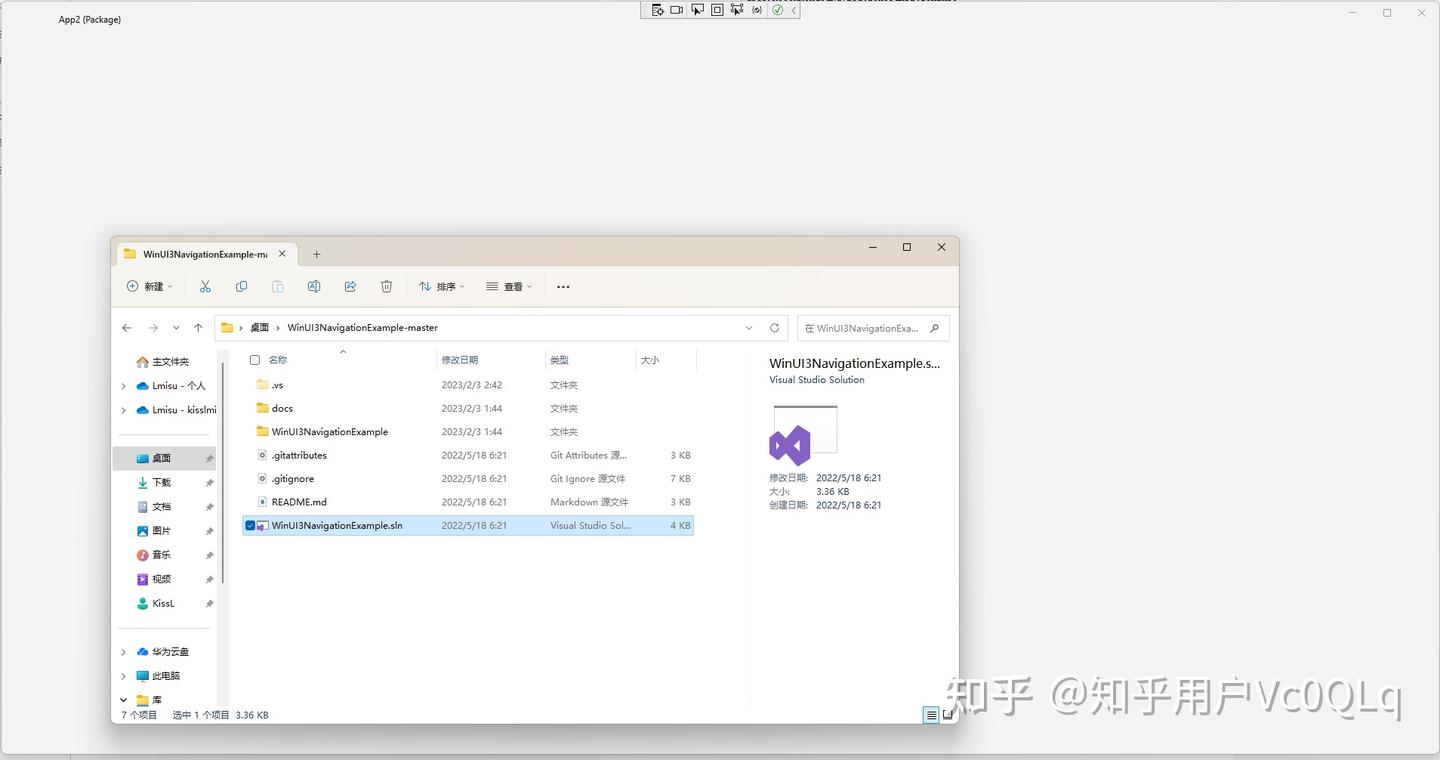Click inside the Explorer search box
The width and height of the screenshot is (1440, 760).
tap(866, 327)
